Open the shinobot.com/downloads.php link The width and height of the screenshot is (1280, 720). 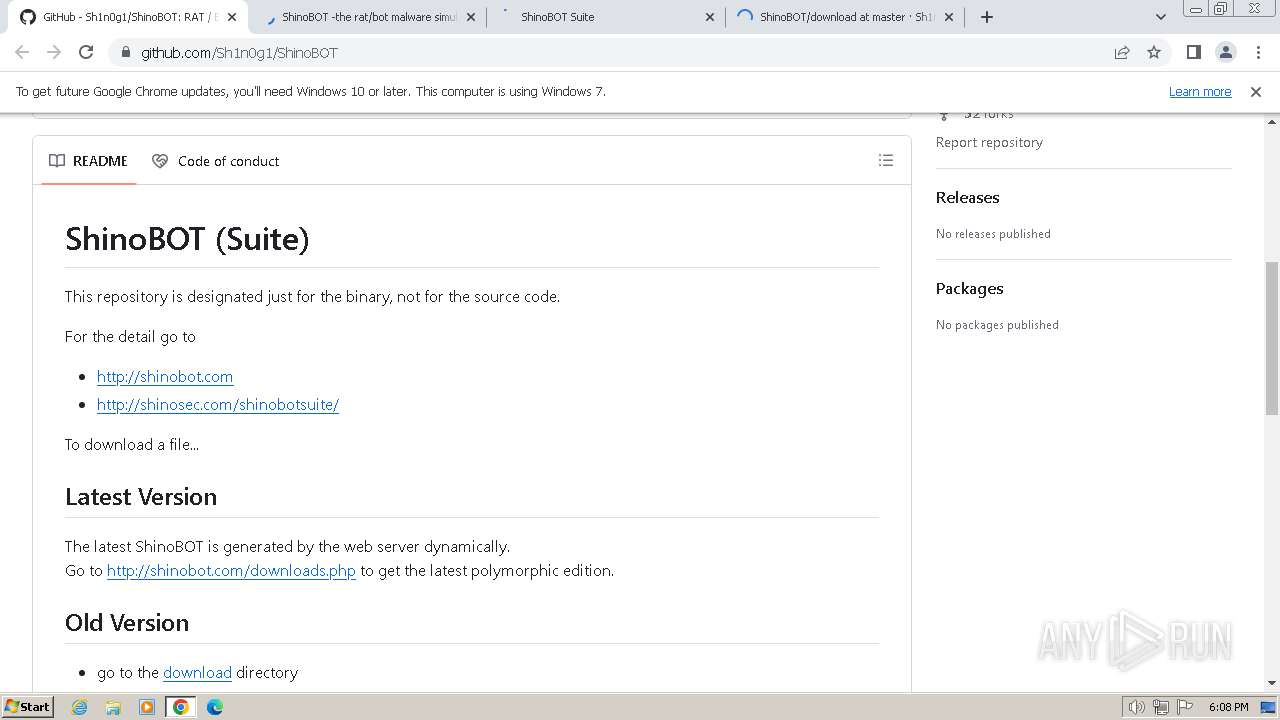[x=231, y=570]
